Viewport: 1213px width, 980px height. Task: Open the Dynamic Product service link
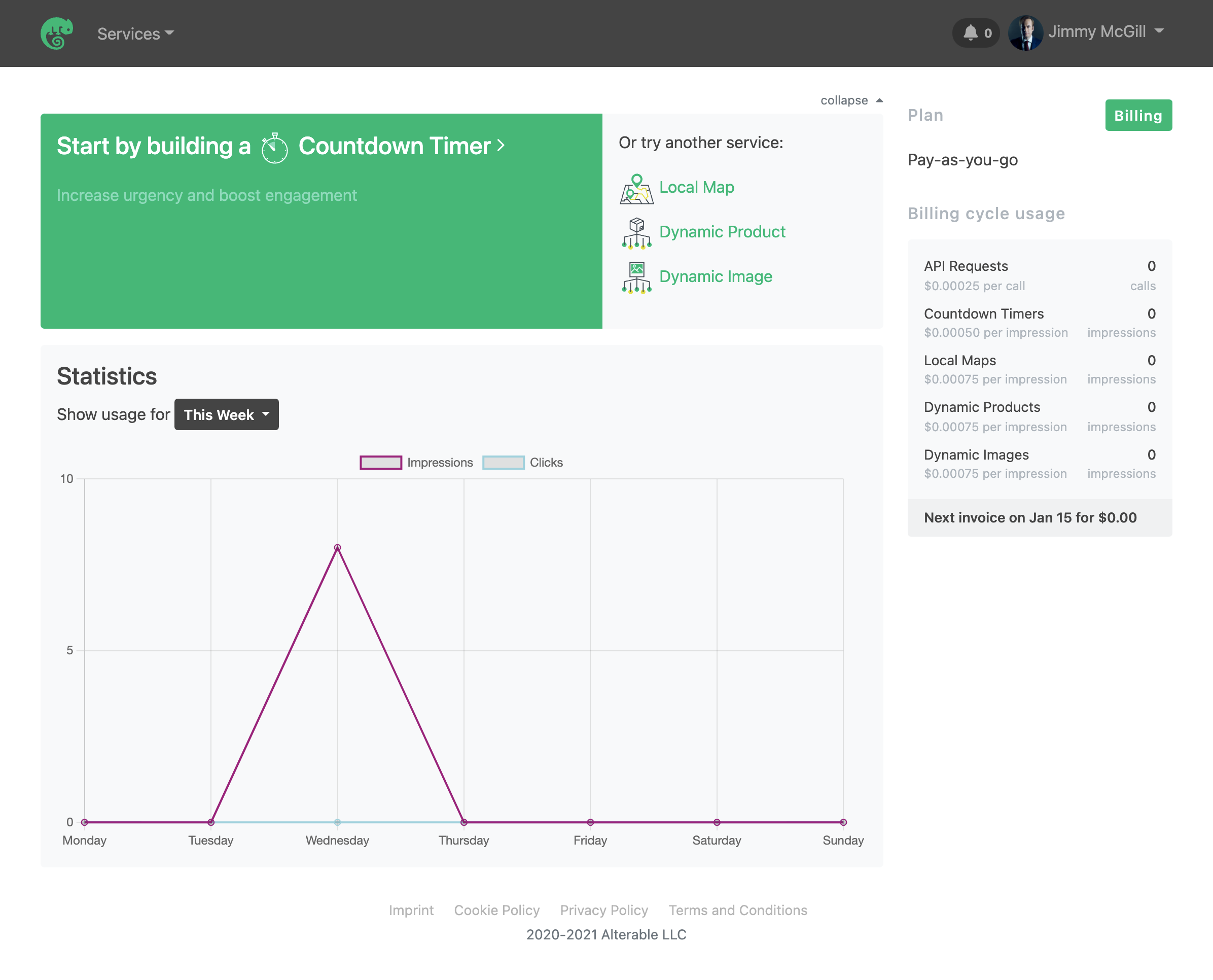(x=722, y=232)
